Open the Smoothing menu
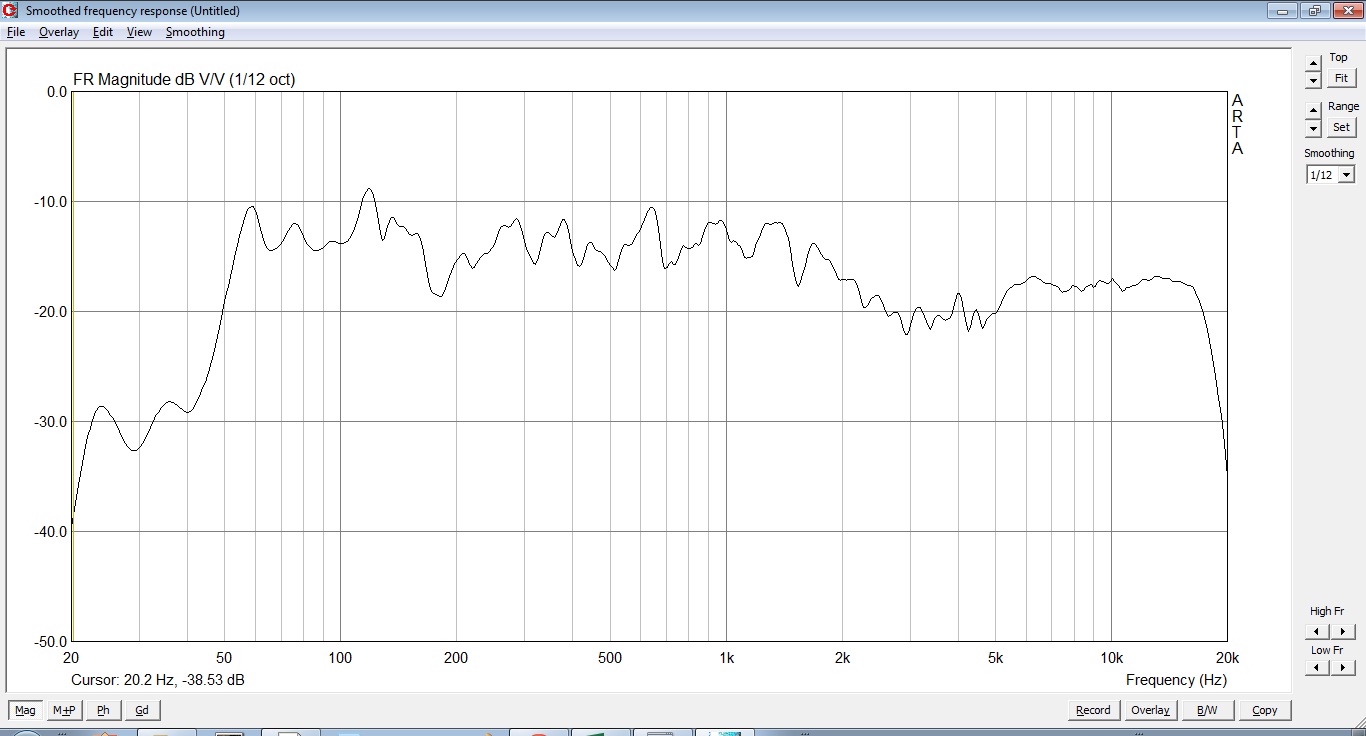This screenshot has height=736, width=1366. (x=195, y=32)
